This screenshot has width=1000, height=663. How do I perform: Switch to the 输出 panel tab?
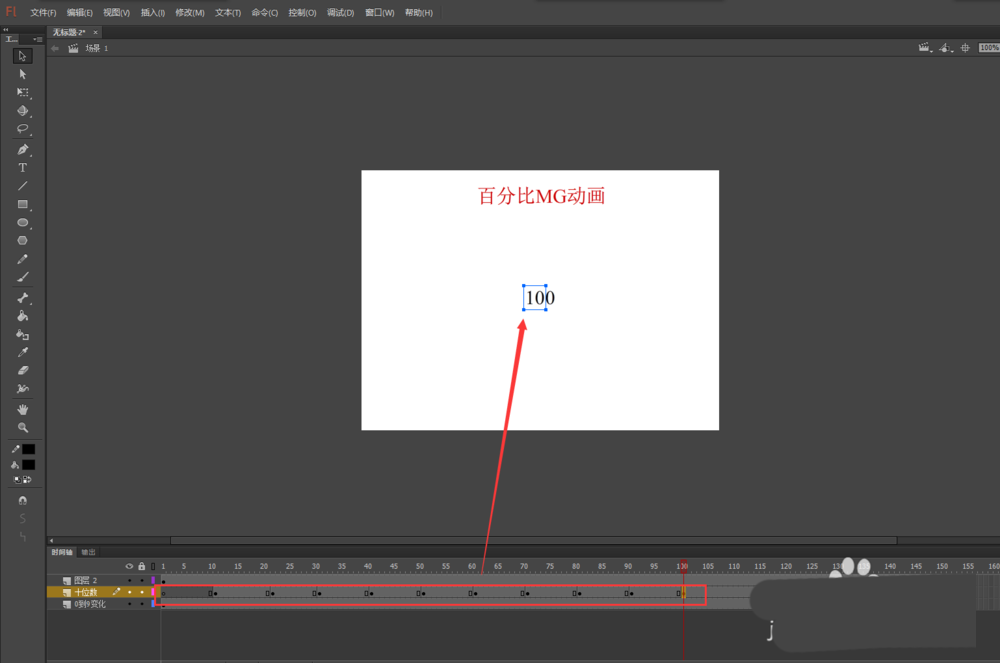point(89,552)
